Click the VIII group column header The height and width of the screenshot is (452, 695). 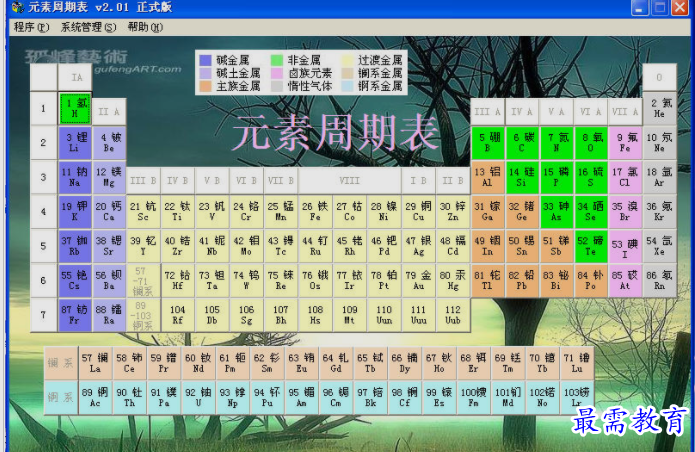[349, 181]
